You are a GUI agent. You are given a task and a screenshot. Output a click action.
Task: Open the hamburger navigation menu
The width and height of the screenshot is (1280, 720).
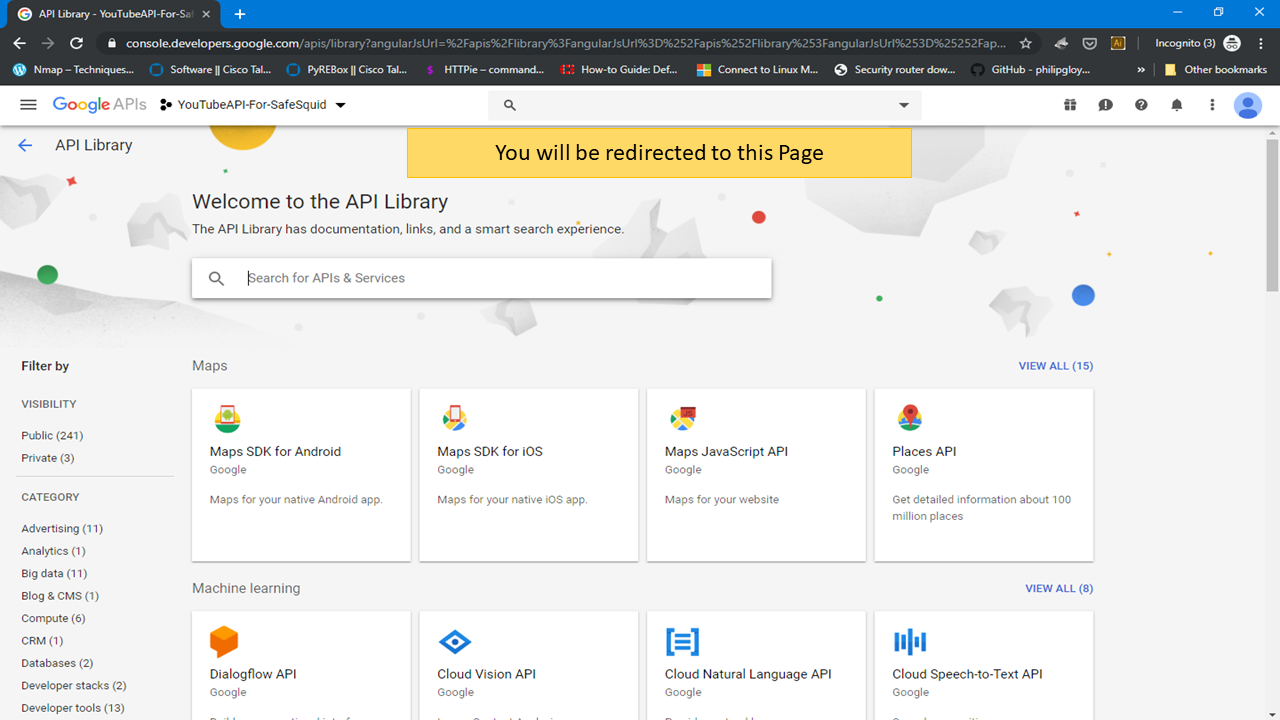coord(28,105)
